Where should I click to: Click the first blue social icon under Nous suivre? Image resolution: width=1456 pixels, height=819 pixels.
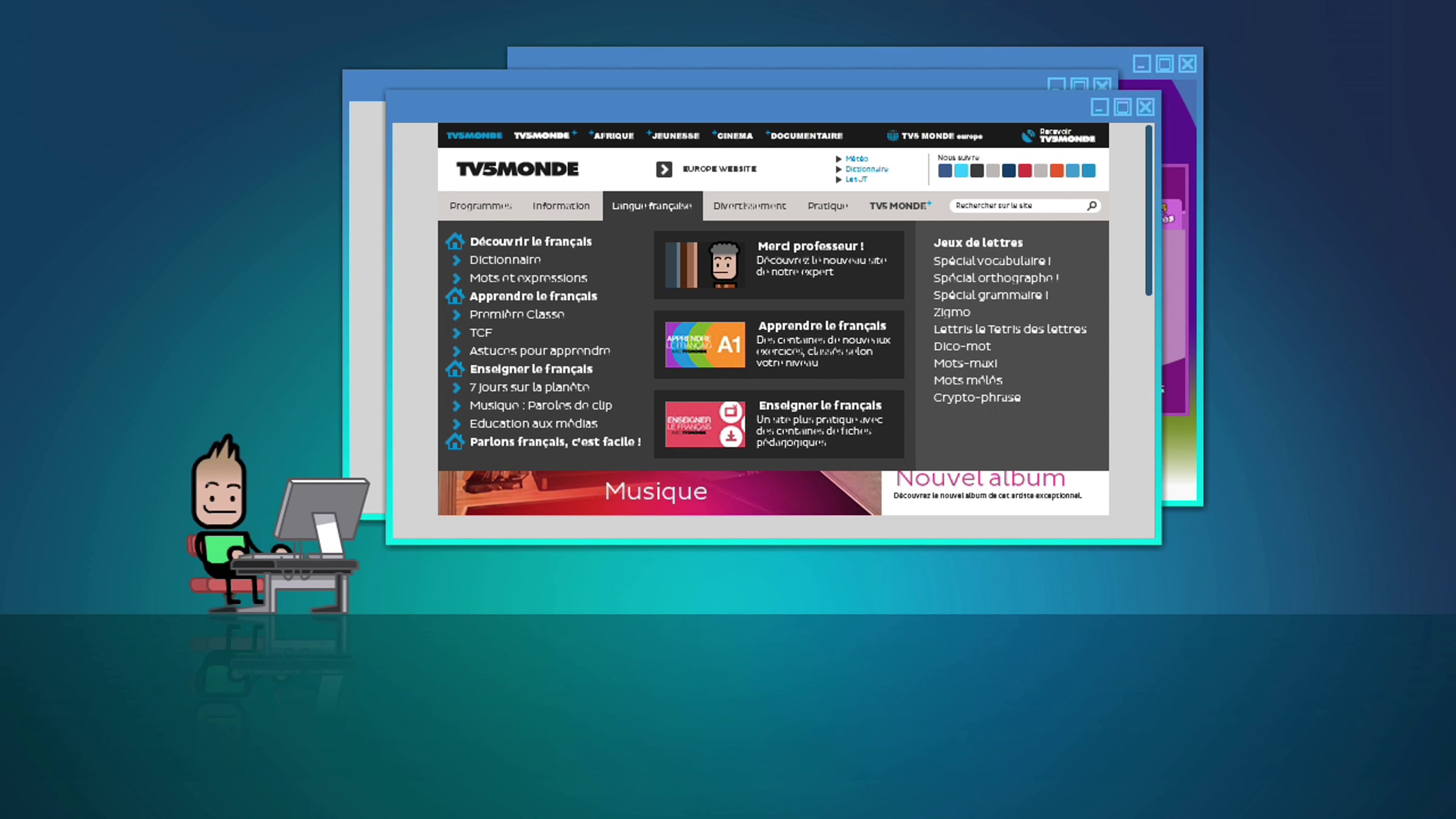(x=945, y=171)
